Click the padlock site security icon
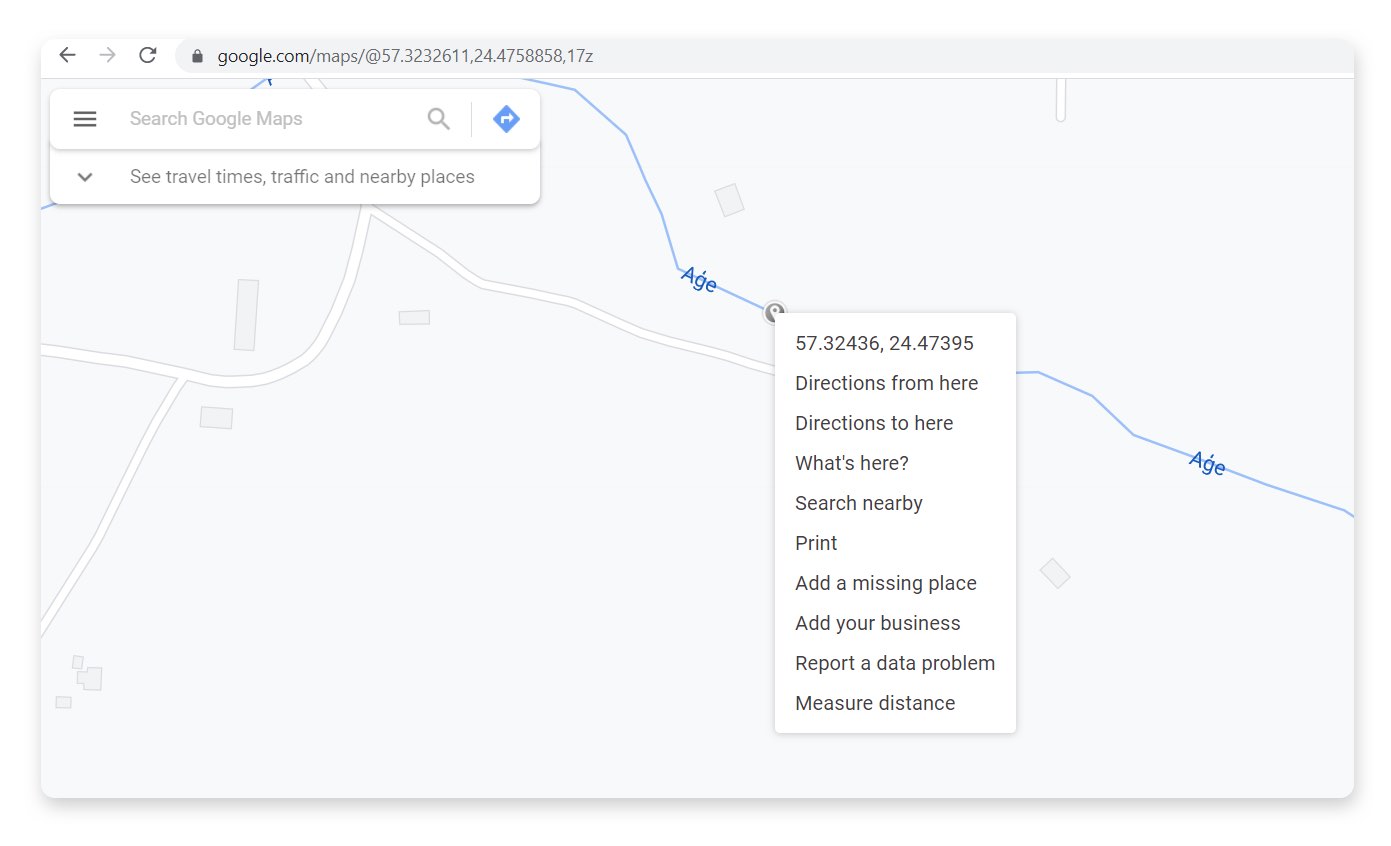Screen dimensions: 1391x846 tap(197, 56)
